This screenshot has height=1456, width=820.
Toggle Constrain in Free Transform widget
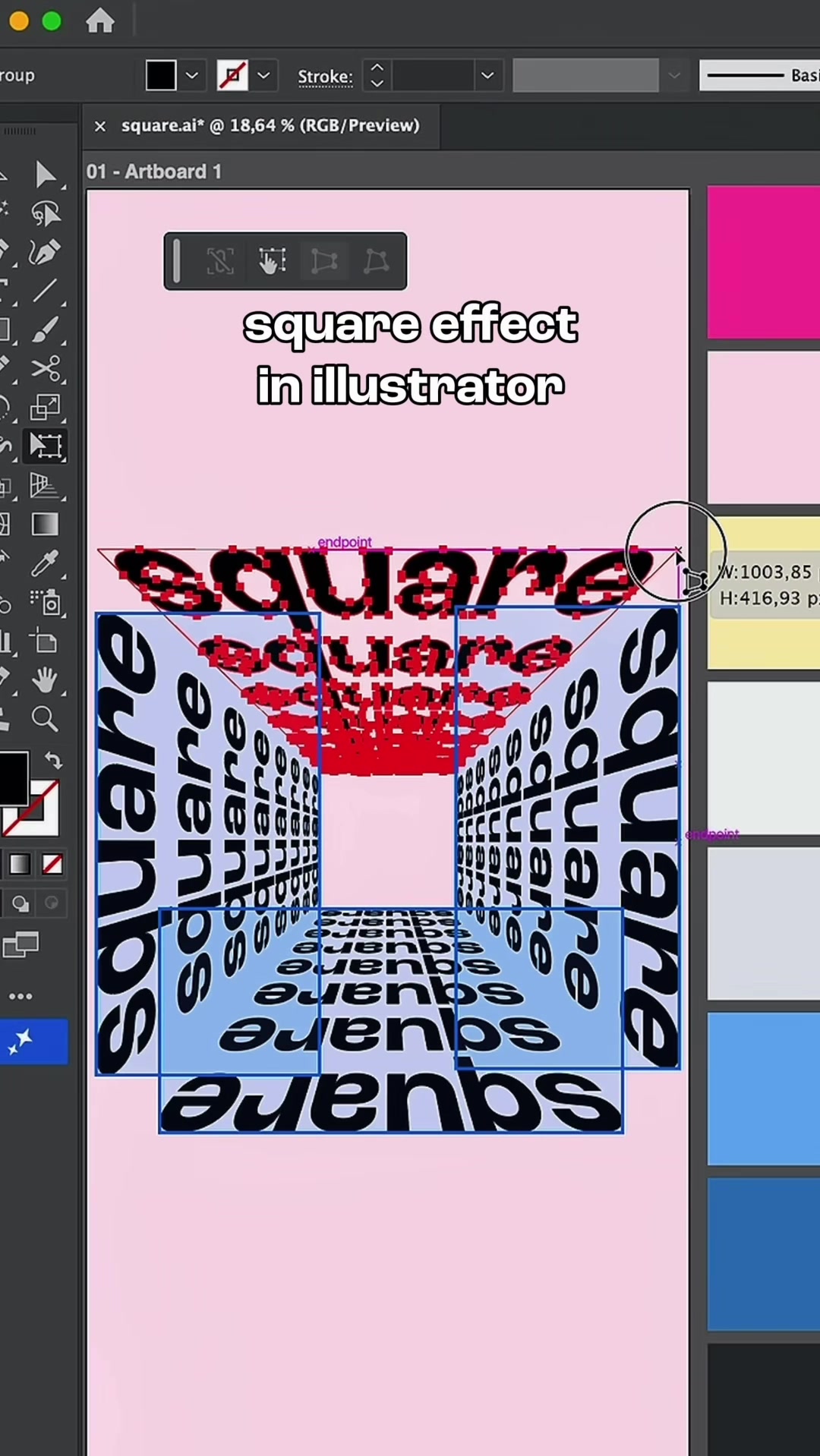(x=220, y=261)
